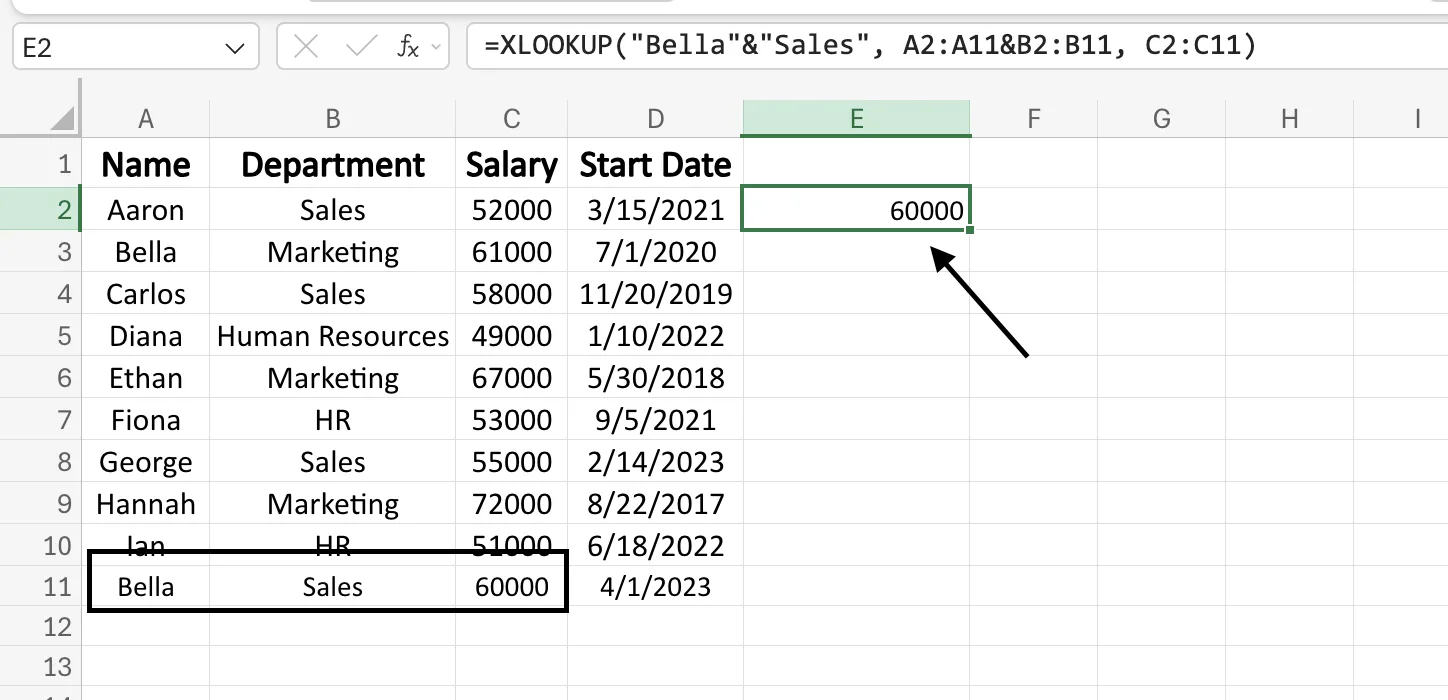Select start date 7/1/2020
The width and height of the screenshot is (1448, 700).
[656, 252]
